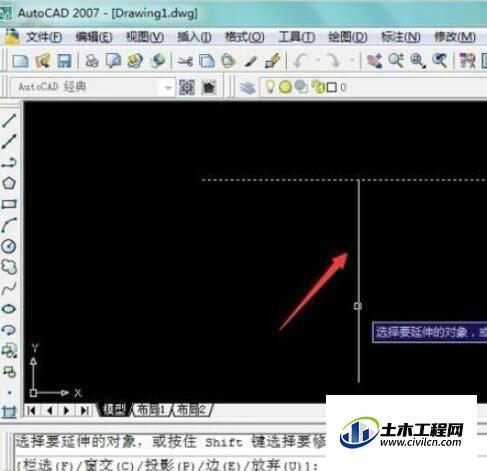Select the Ellipse Arc tool

tap(9, 330)
